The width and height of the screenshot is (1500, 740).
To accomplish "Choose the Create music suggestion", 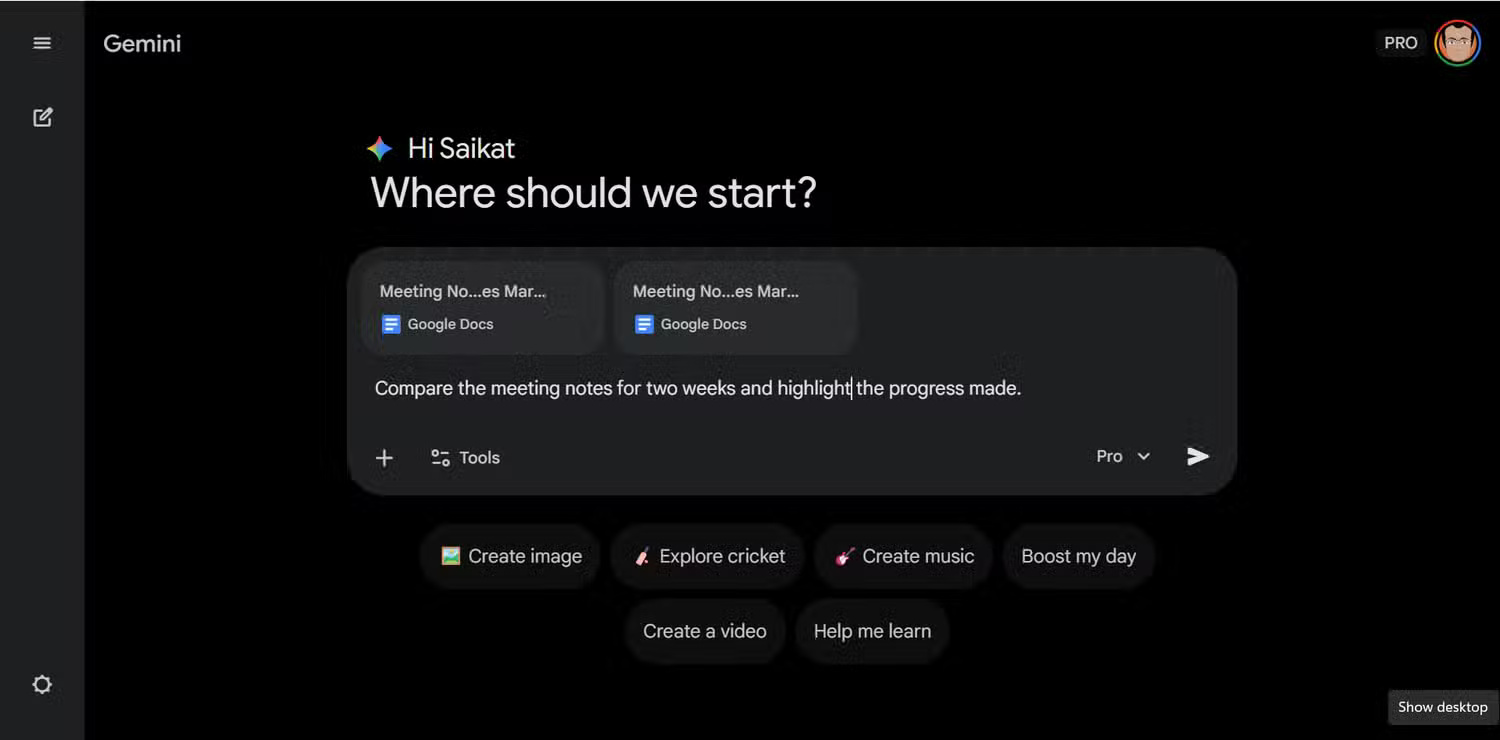I will point(904,557).
